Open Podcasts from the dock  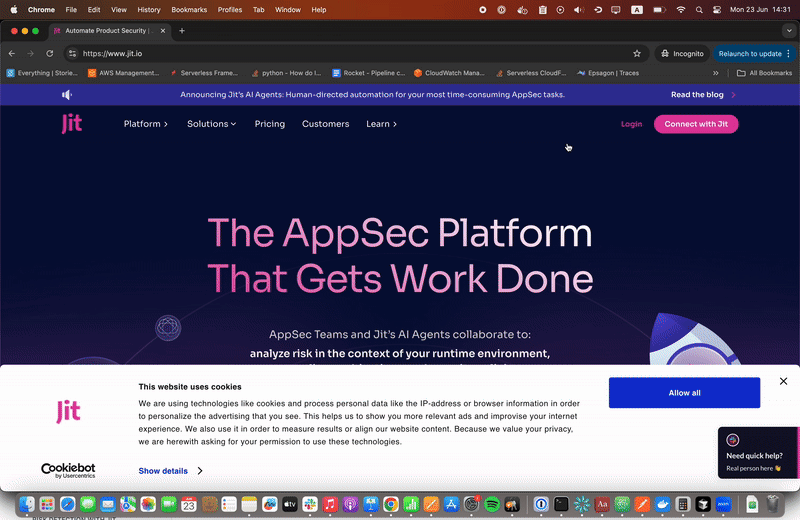point(351,504)
